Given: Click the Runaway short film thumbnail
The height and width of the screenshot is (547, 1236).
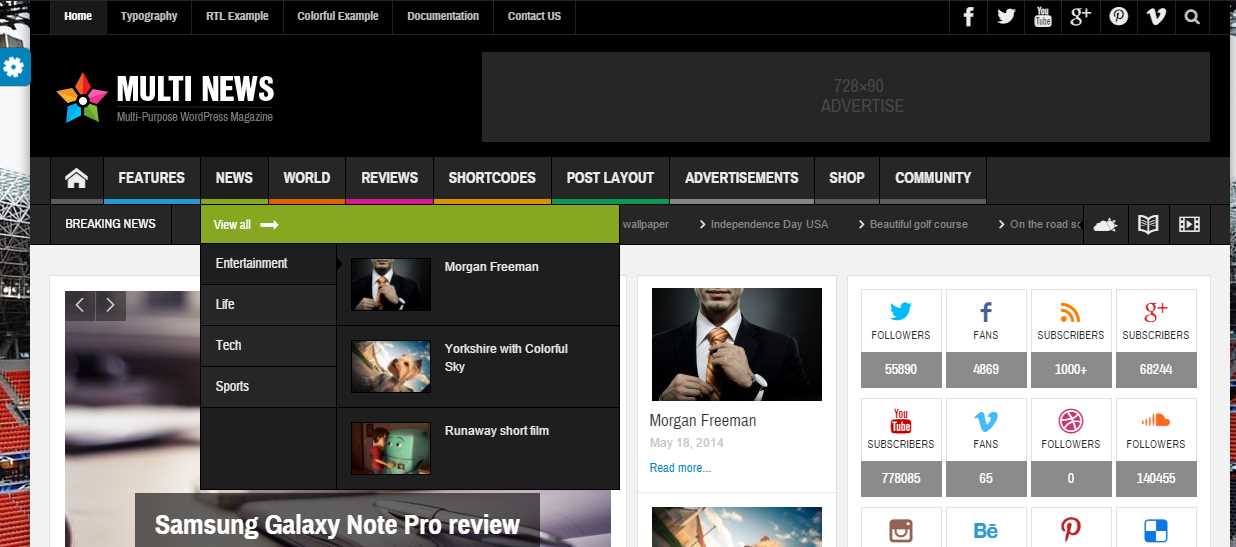Looking at the screenshot, I should click(391, 448).
